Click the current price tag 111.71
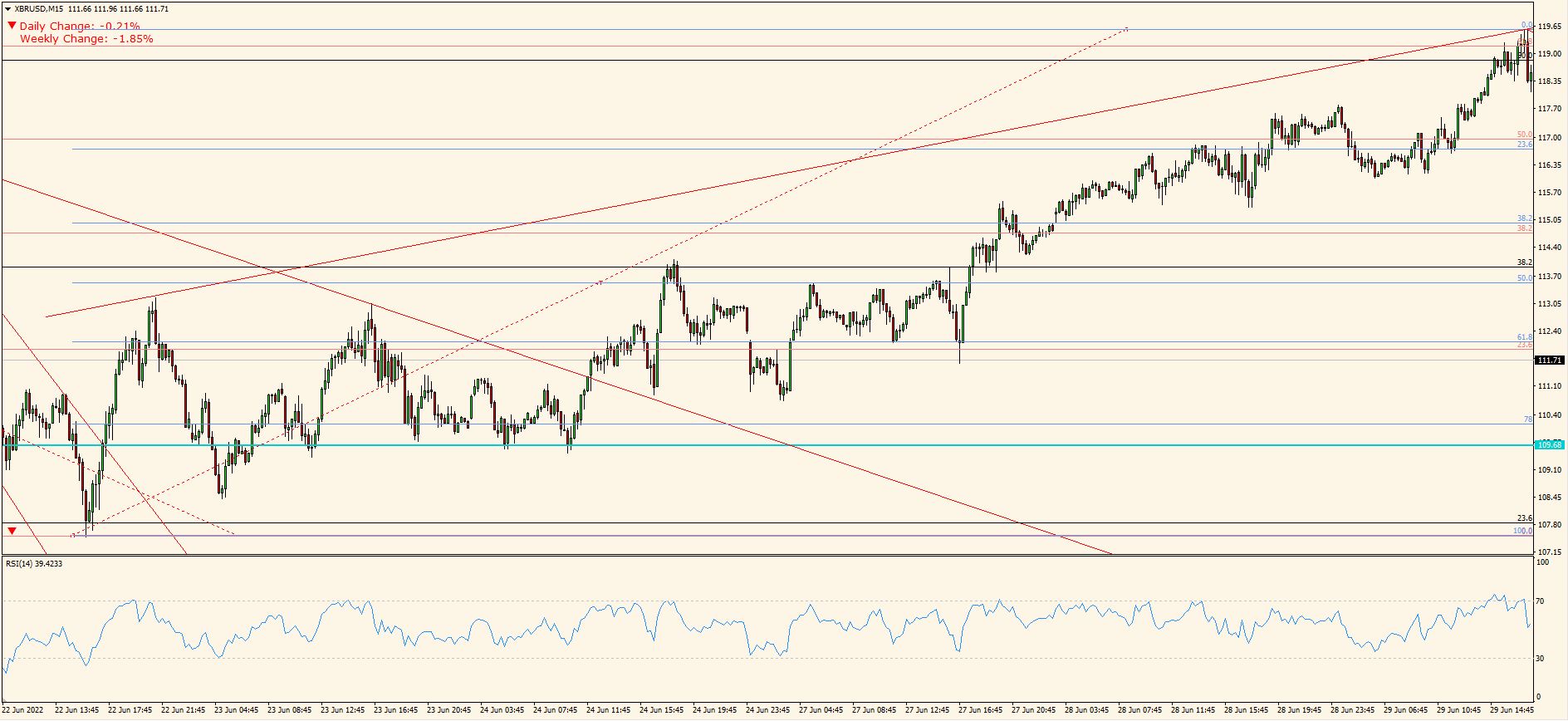The height and width of the screenshot is (721, 1568). (1550, 360)
